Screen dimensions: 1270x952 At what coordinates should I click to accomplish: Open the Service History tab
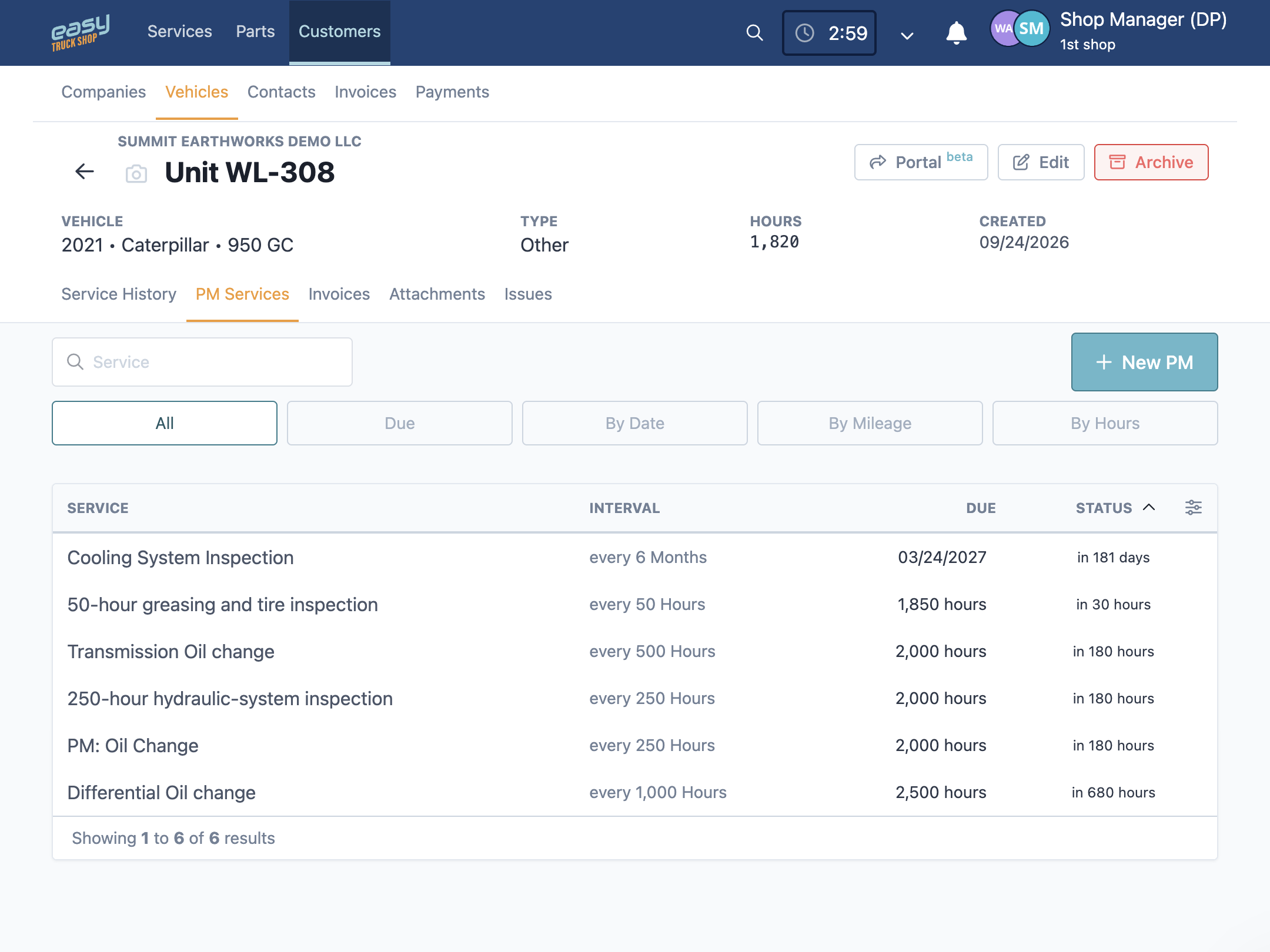click(119, 294)
